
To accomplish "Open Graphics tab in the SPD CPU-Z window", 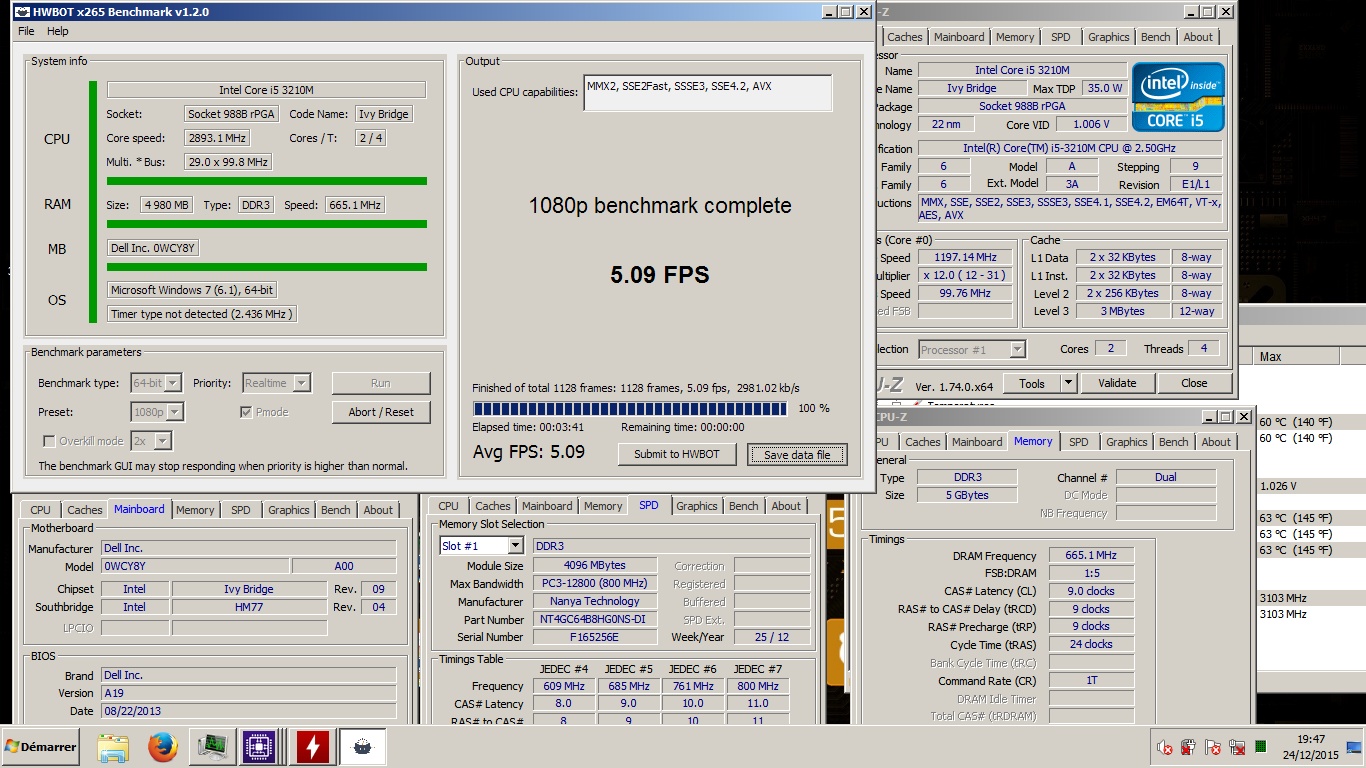I will pos(697,506).
